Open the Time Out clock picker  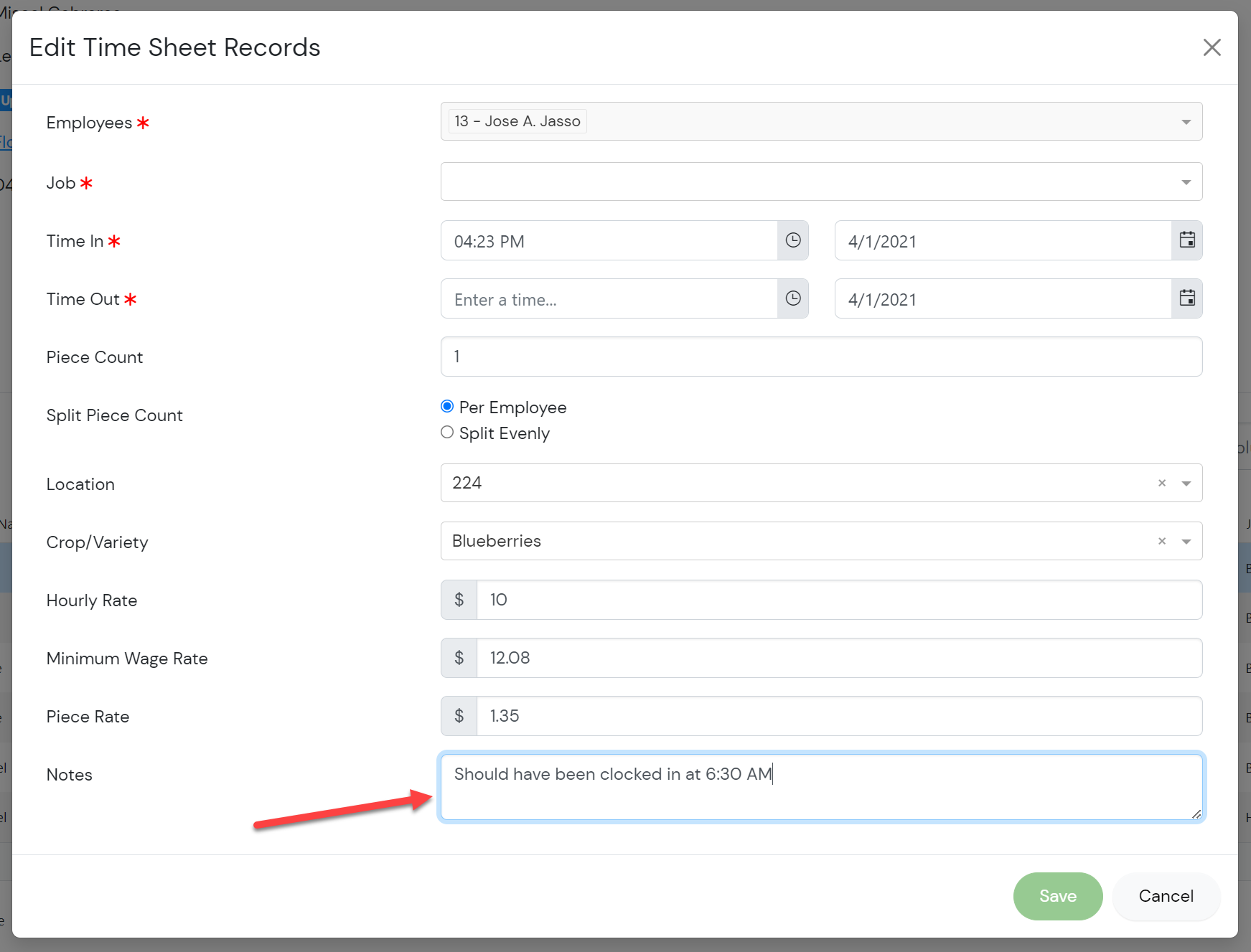(792, 298)
